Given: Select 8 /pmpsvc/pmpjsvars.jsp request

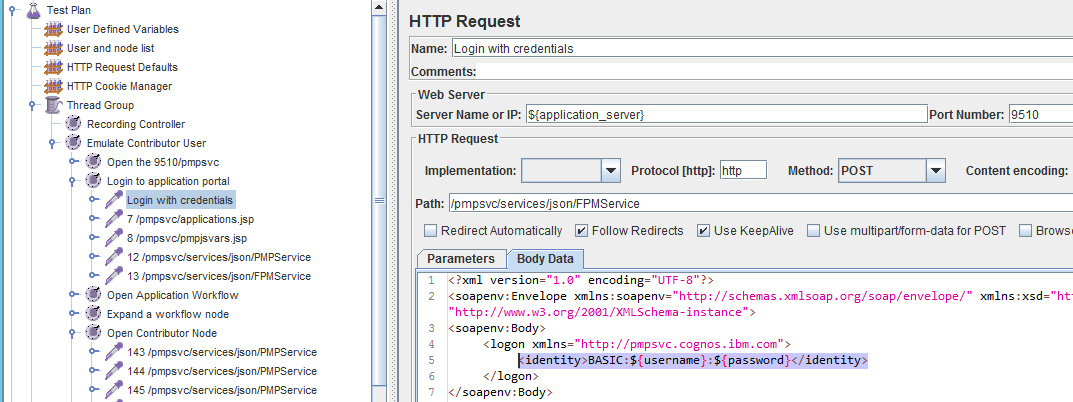Looking at the screenshot, I should pyautogui.click(x=187, y=238).
